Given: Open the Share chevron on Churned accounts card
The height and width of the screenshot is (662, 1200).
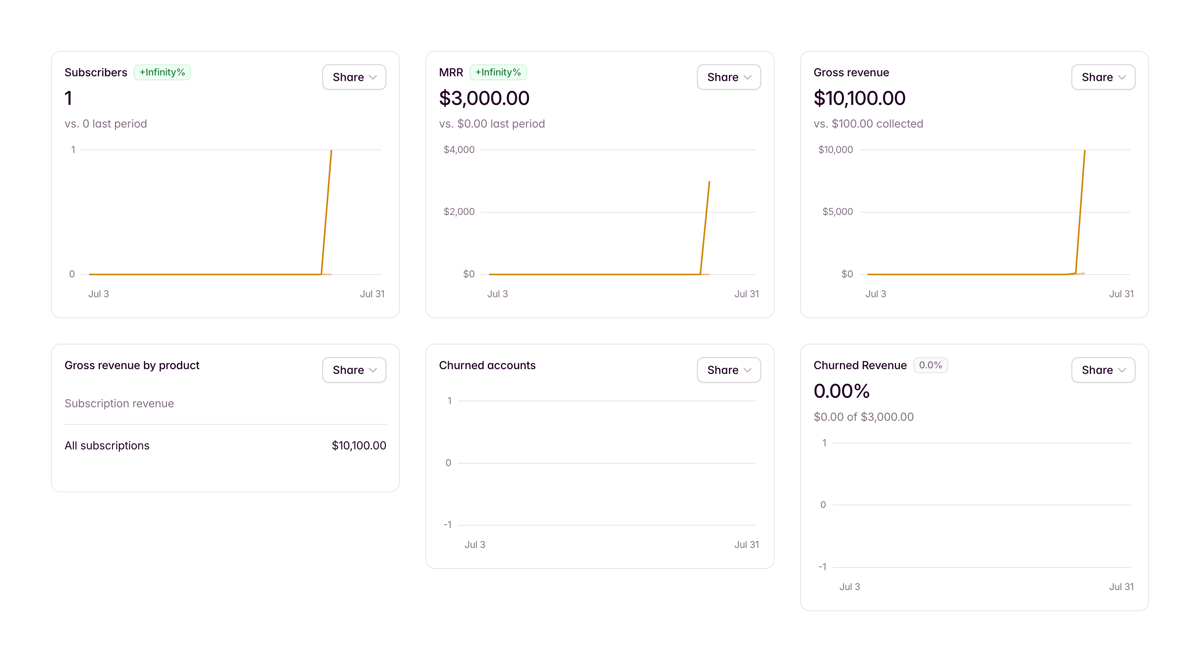Looking at the screenshot, I should tap(729, 369).
